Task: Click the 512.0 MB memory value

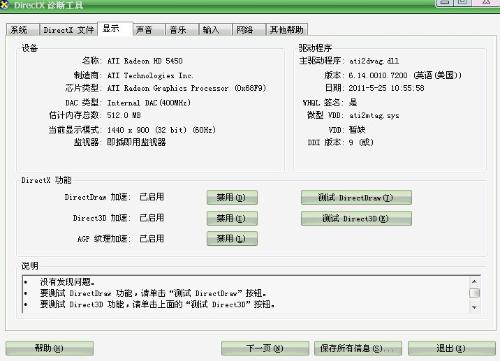Action: pos(124,115)
